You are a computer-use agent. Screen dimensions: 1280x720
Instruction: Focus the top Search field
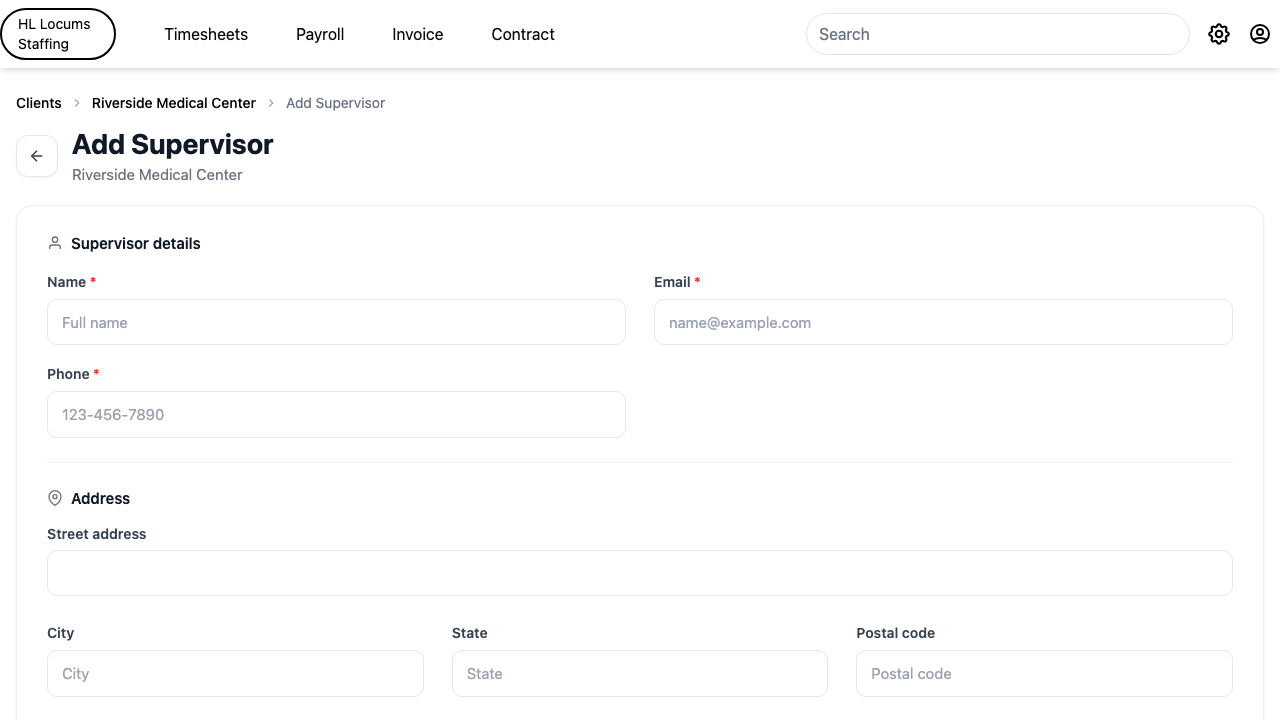click(x=997, y=34)
